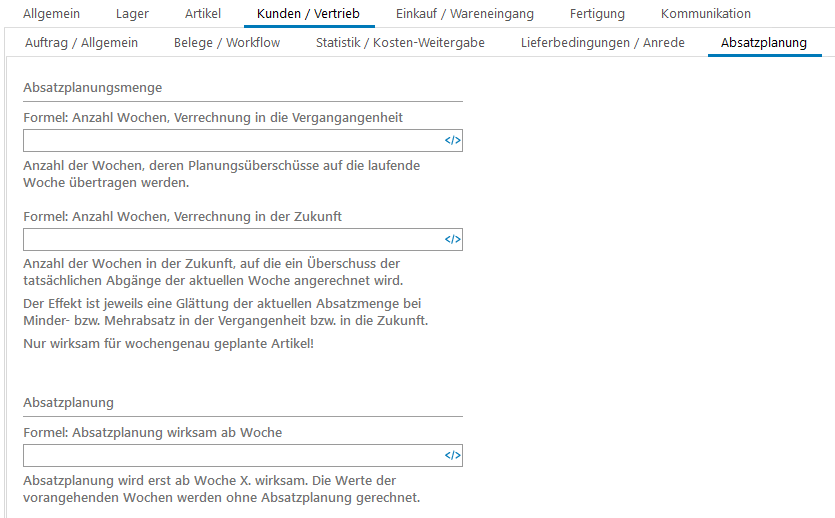835x518 pixels.
Task: Click the Absatzplanung sub-tab
Action: coord(763,43)
